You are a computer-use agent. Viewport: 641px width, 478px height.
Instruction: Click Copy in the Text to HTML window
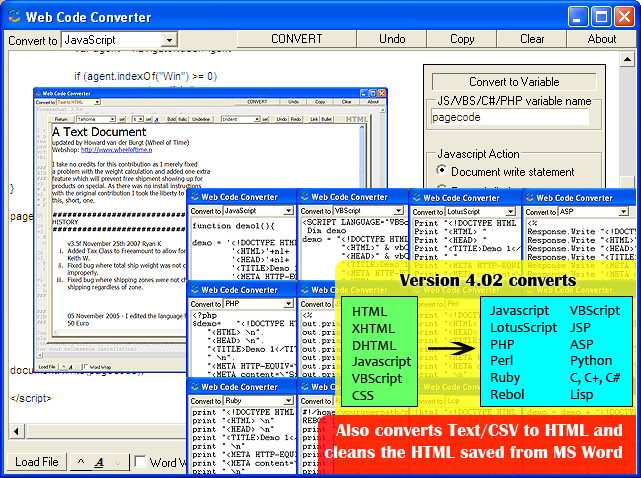click(320, 102)
